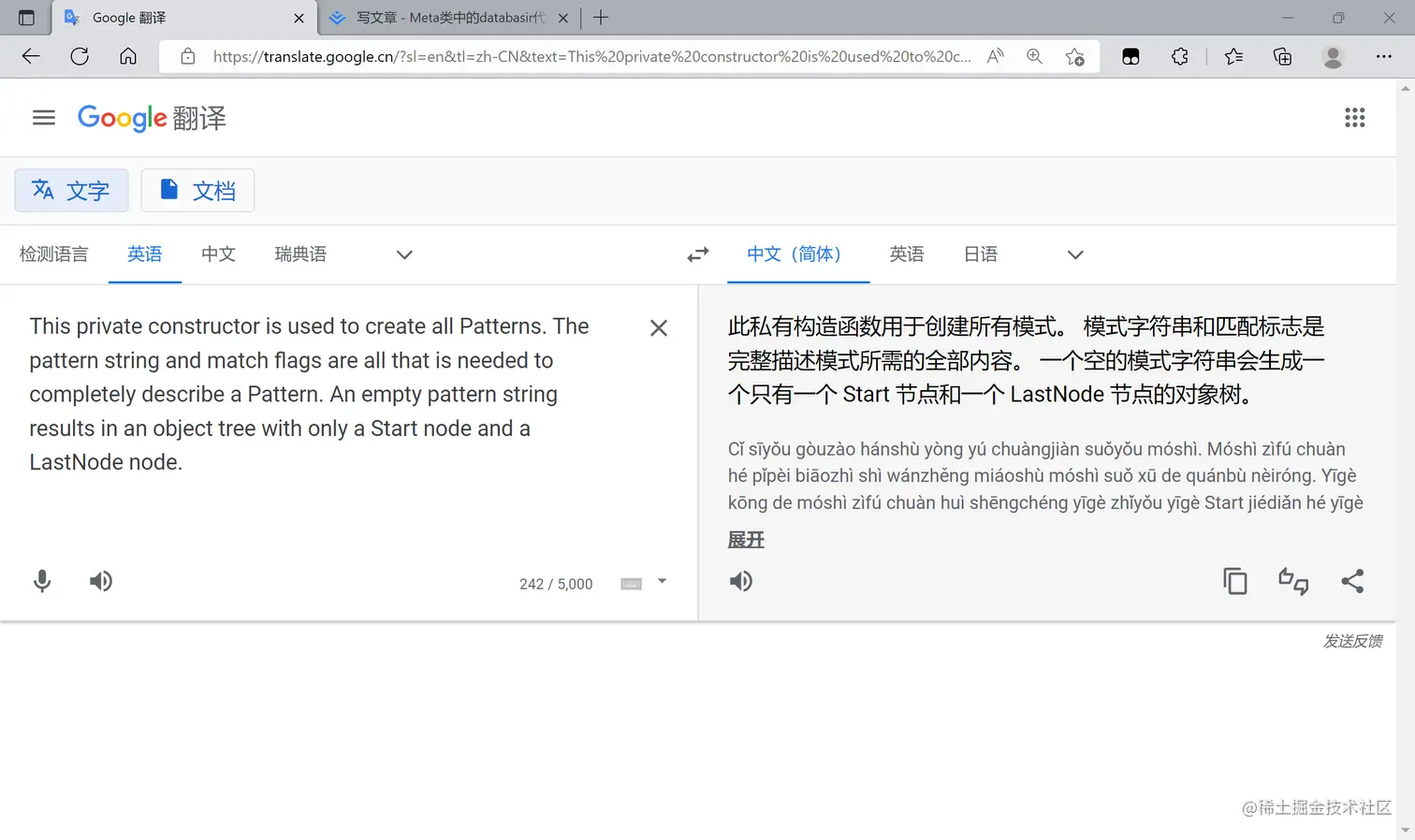
Task: Select 日语 as the target language
Action: (x=981, y=254)
